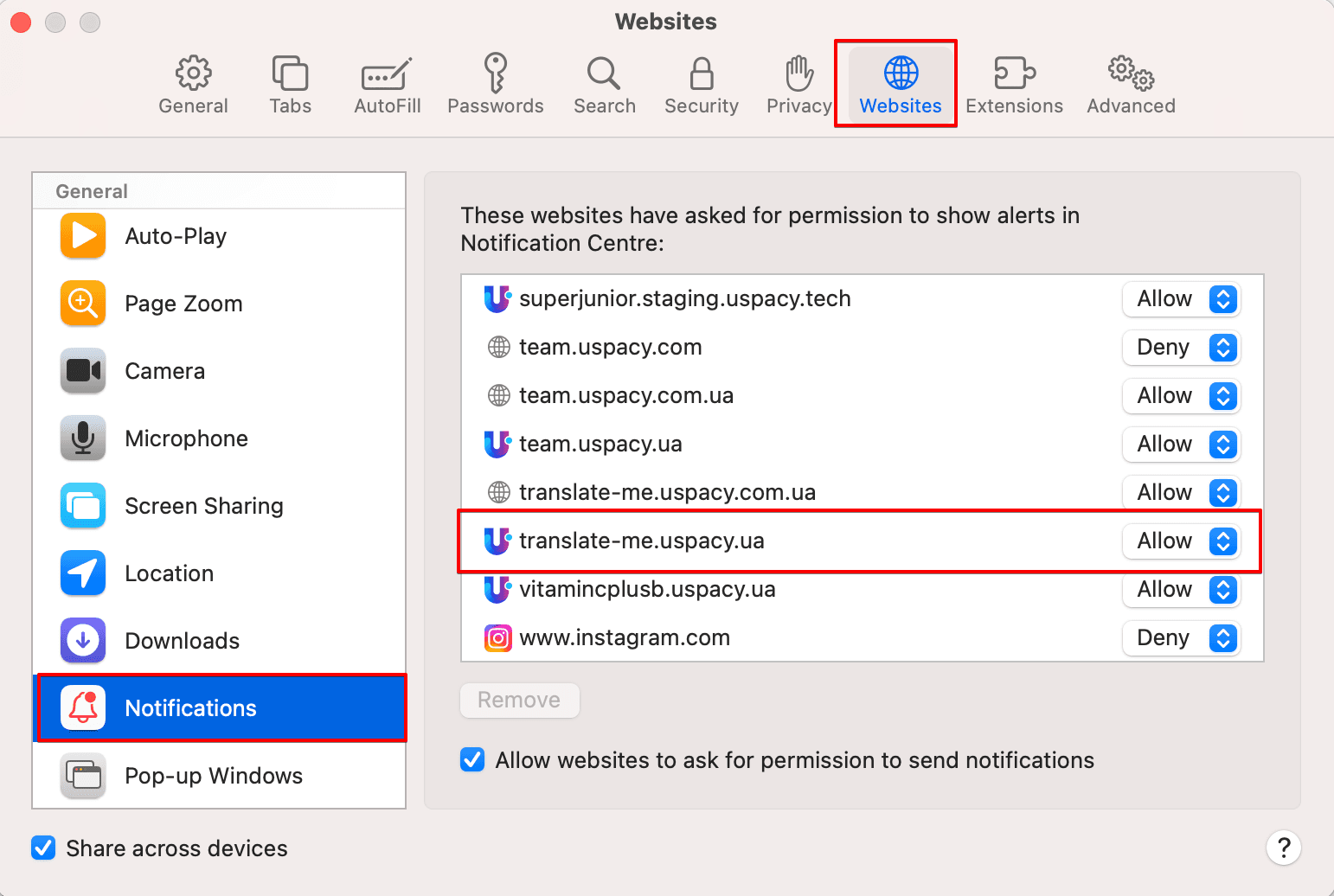Change www.instagram.com permission dropdown
1334x896 pixels.
(1181, 638)
